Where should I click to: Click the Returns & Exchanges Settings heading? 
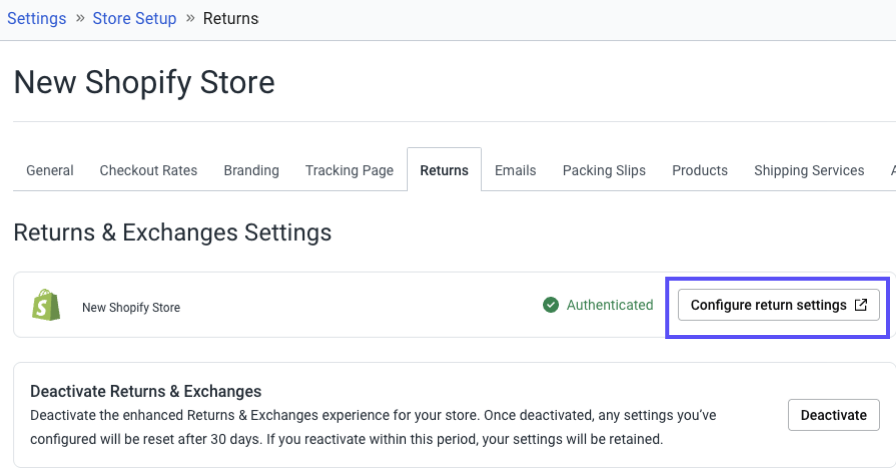pos(173,233)
